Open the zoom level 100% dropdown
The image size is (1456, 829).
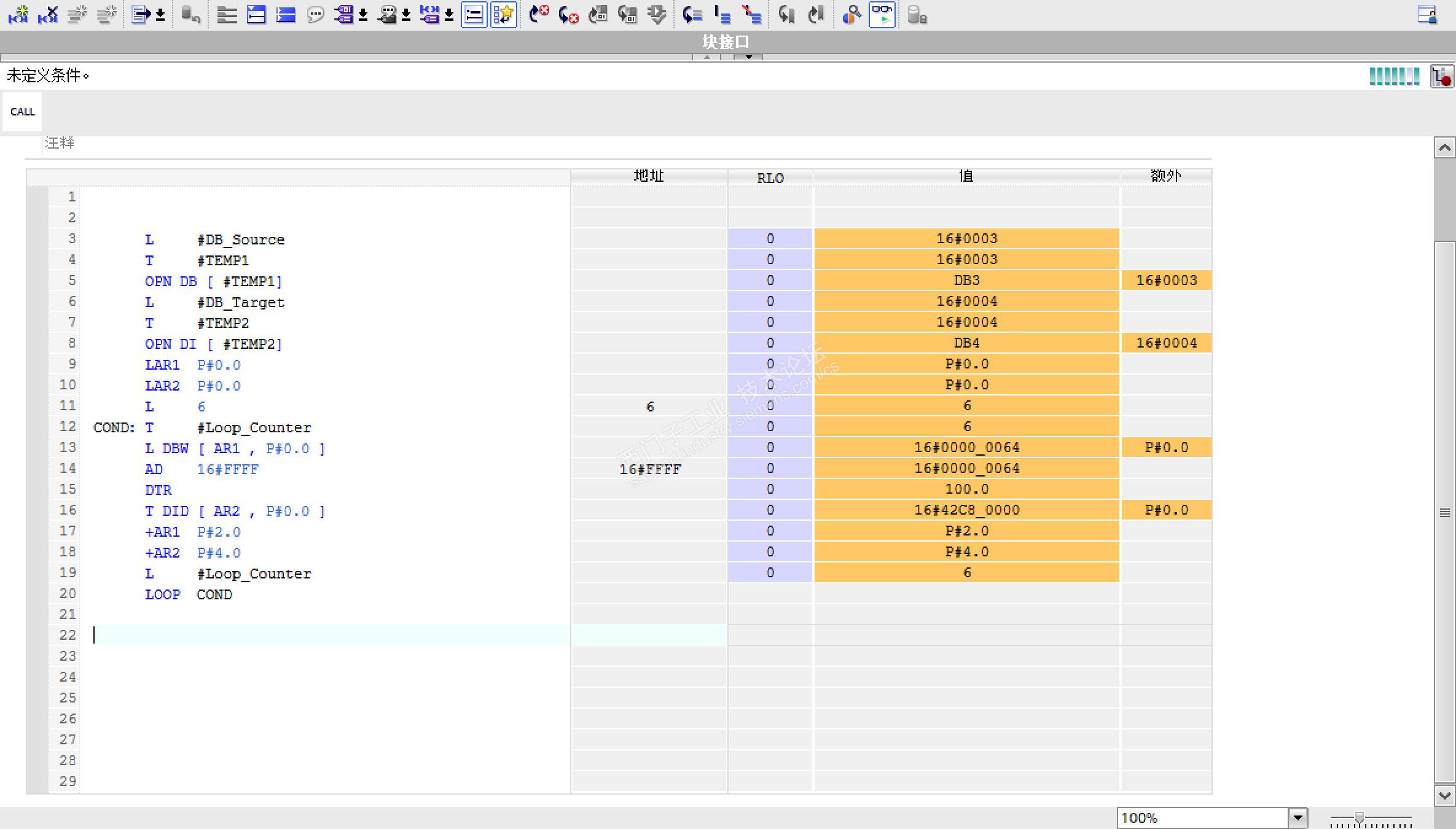(1297, 817)
